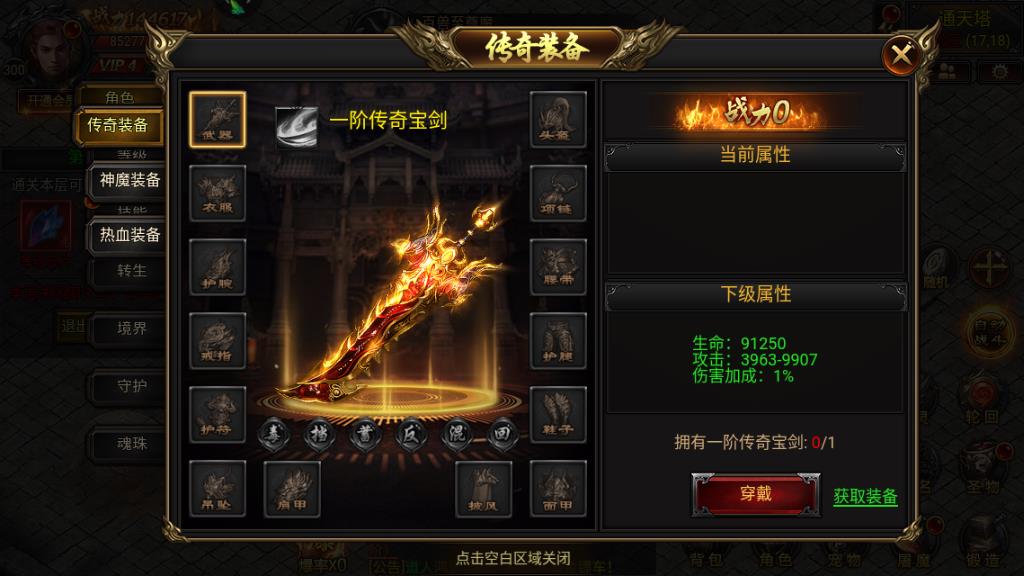Select the 武器 weapon equipment slot
Image resolution: width=1024 pixels, height=576 pixels.
[217, 120]
